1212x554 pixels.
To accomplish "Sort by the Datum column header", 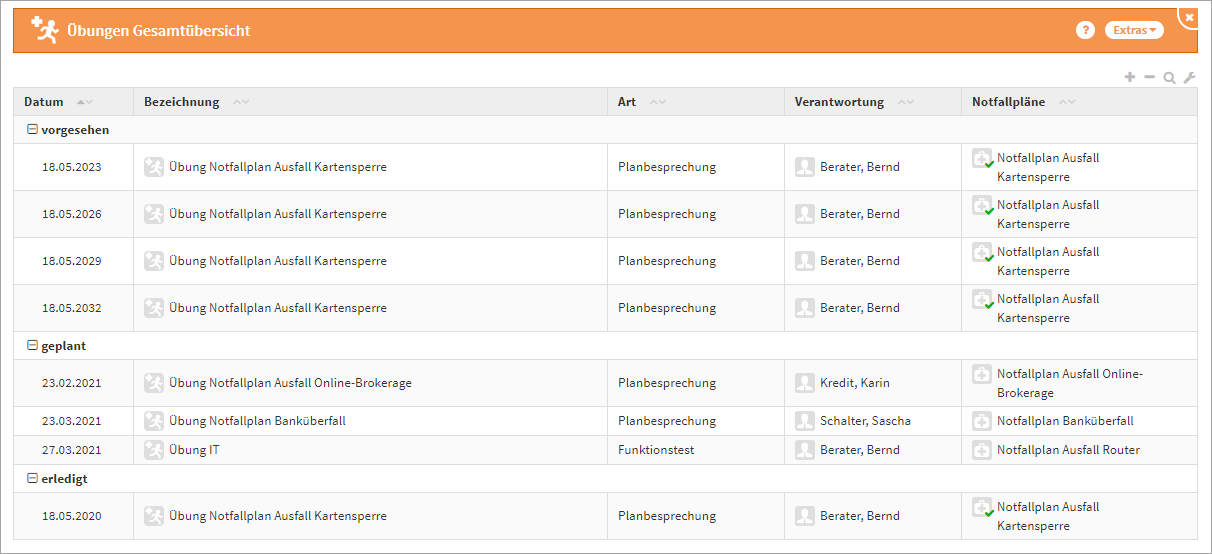I will coord(44,102).
